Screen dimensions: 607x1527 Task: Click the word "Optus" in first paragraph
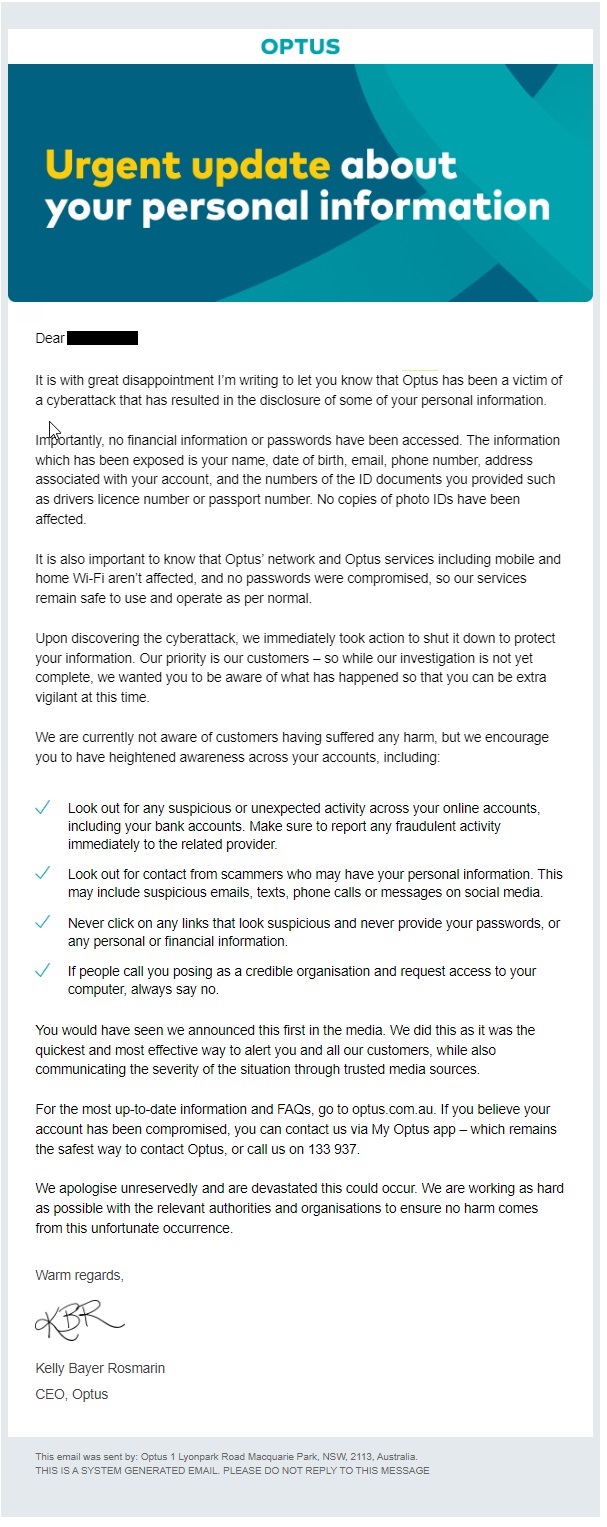coord(421,380)
